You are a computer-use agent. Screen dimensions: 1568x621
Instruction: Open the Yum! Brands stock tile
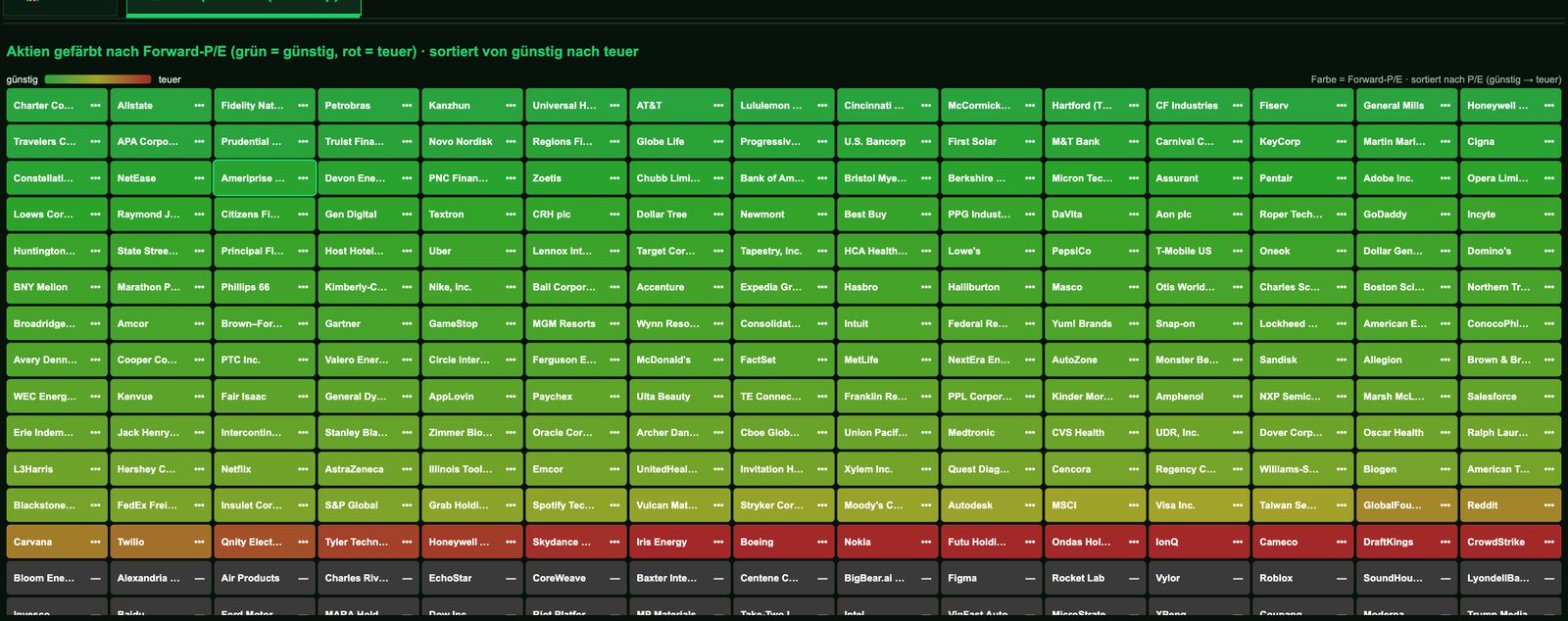[1094, 324]
